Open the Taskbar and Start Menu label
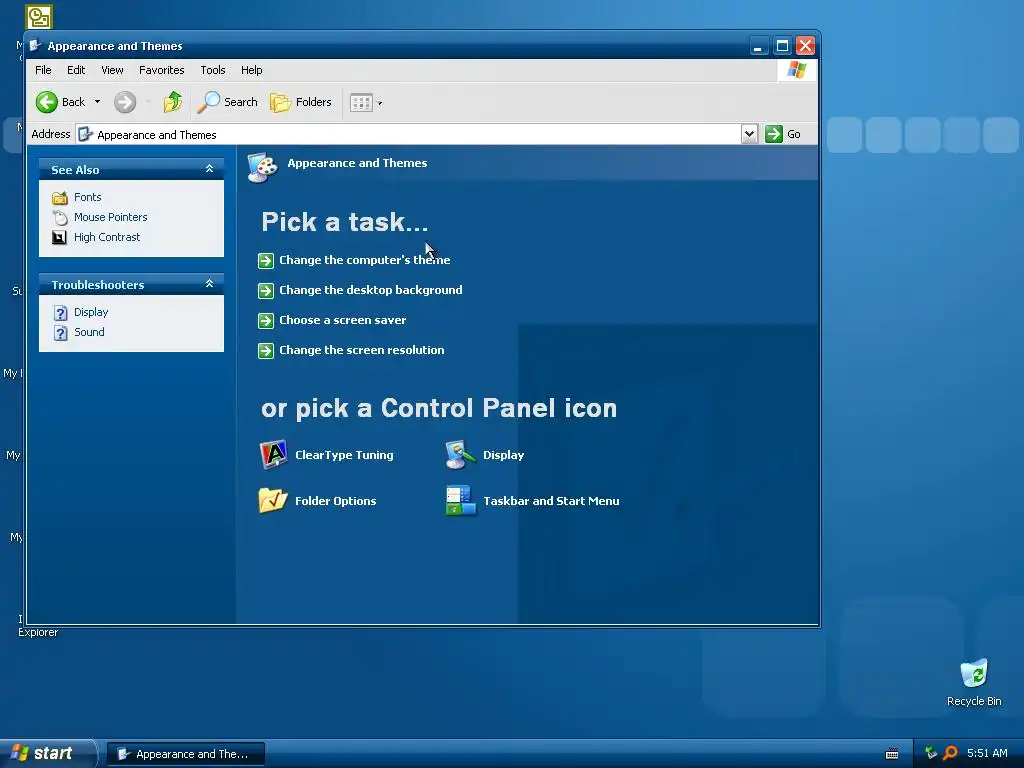The width and height of the screenshot is (1024, 768). [551, 501]
